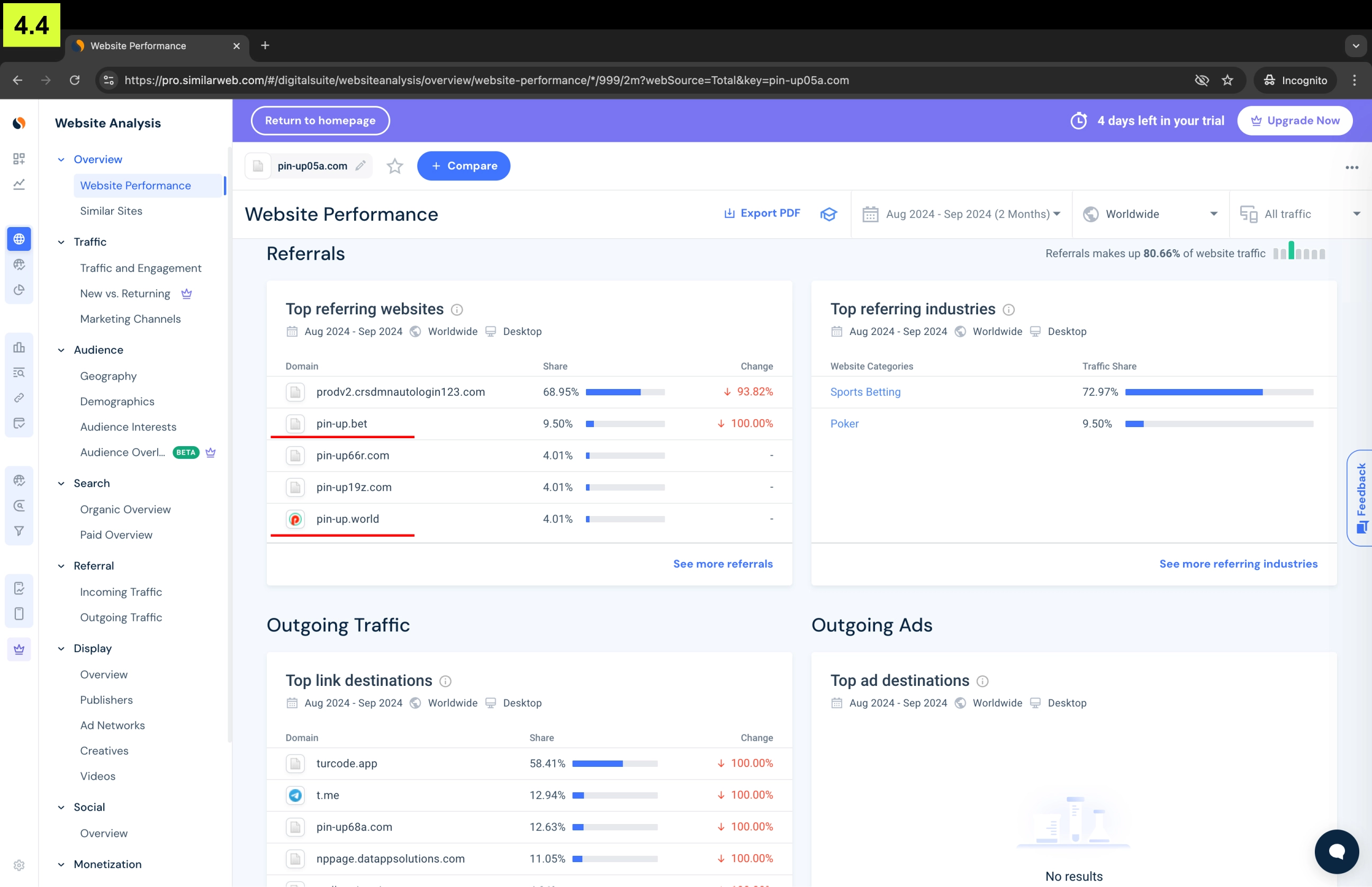Click the chat bubble support icon
Image resolution: width=1372 pixels, height=887 pixels.
click(1337, 852)
